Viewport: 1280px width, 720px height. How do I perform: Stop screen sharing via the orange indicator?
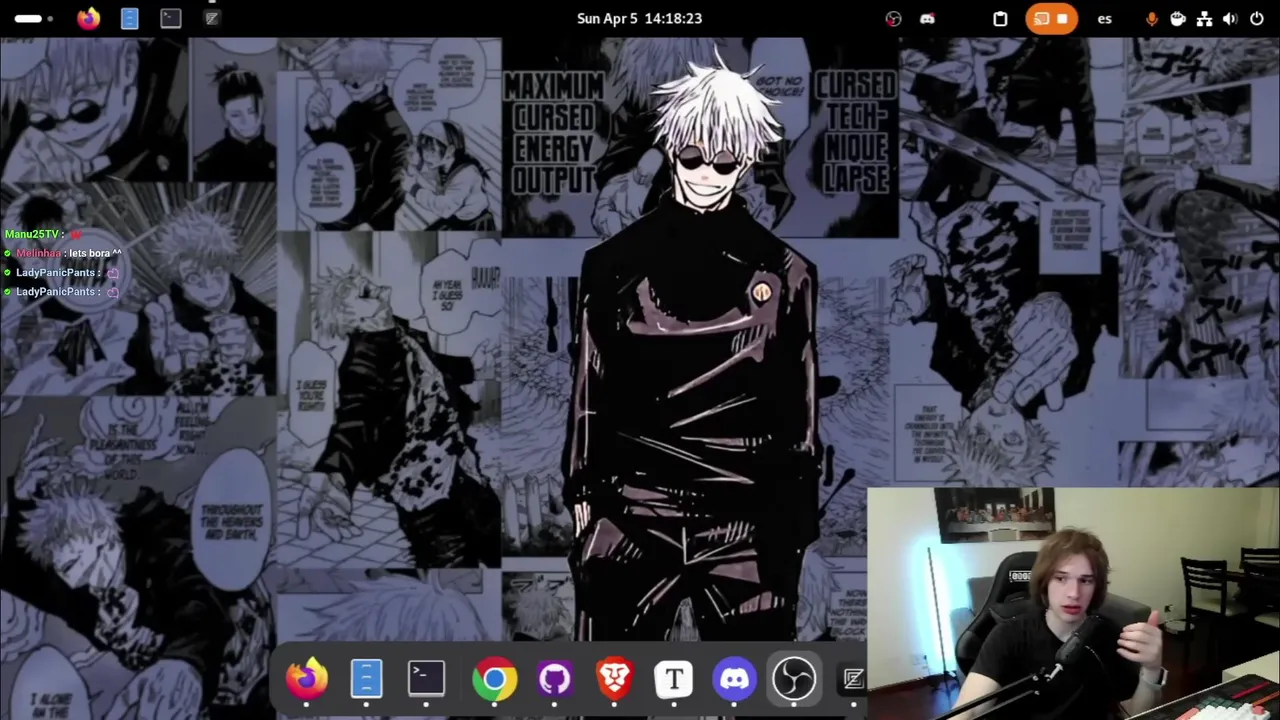pos(1052,18)
